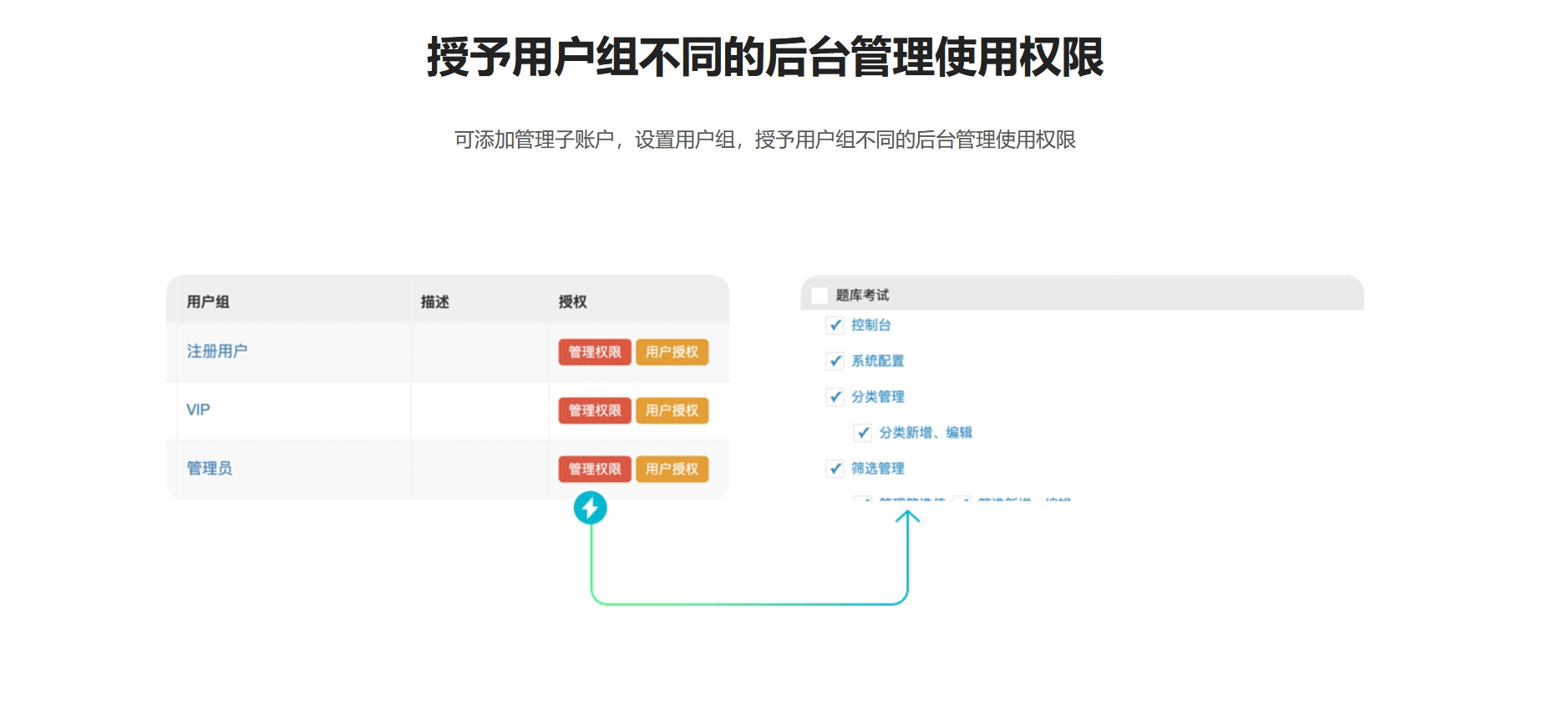Click 管理权限 in the VIP row
Image resolution: width=1568 pixels, height=721 pixels.
[x=595, y=411]
